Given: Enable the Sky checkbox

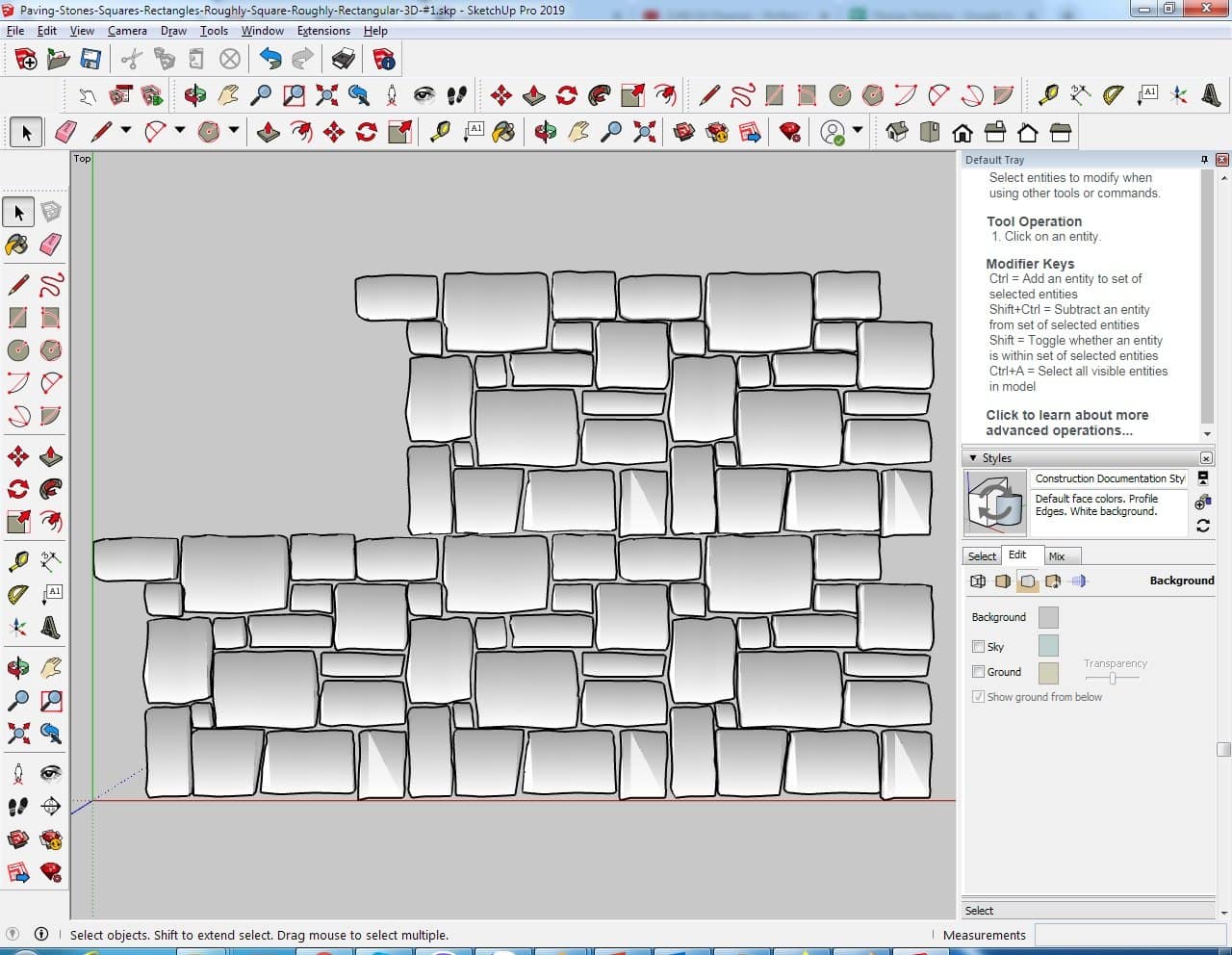Looking at the screenshot, I should tap(978, 647).
